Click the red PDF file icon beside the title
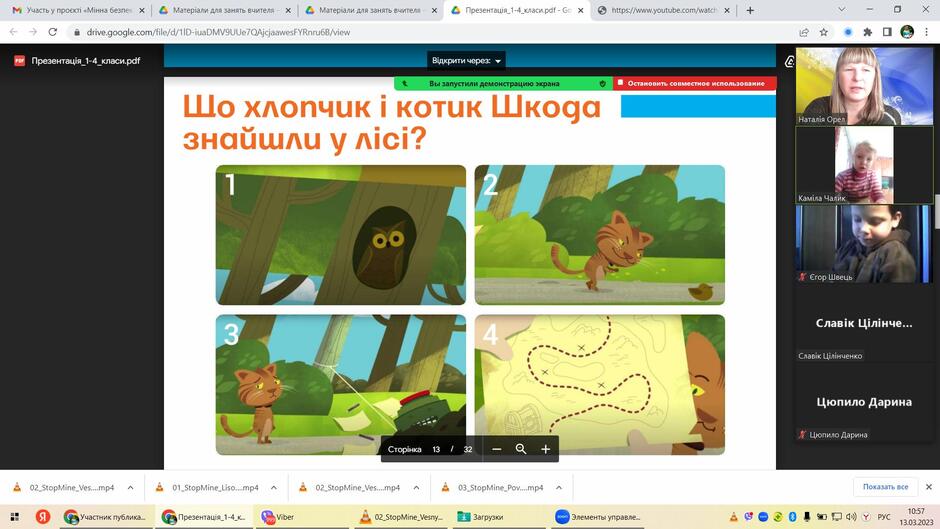 coord(19,61)
